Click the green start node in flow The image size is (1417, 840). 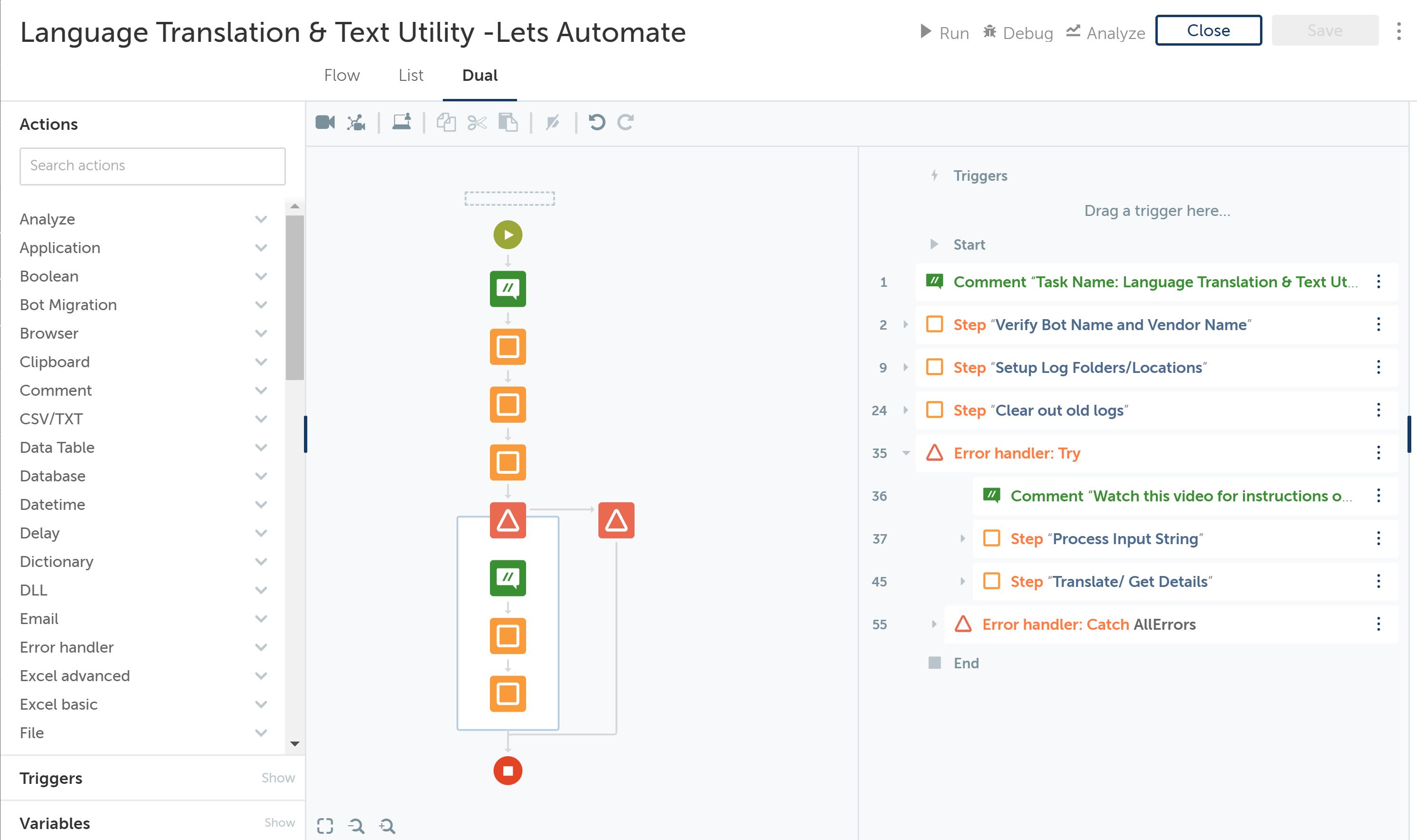tap(508, 235)
